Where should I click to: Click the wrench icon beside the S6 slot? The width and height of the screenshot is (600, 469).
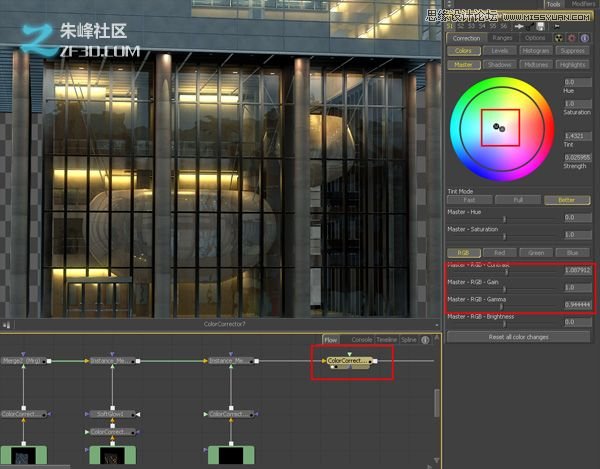click(x=530, y=26)
